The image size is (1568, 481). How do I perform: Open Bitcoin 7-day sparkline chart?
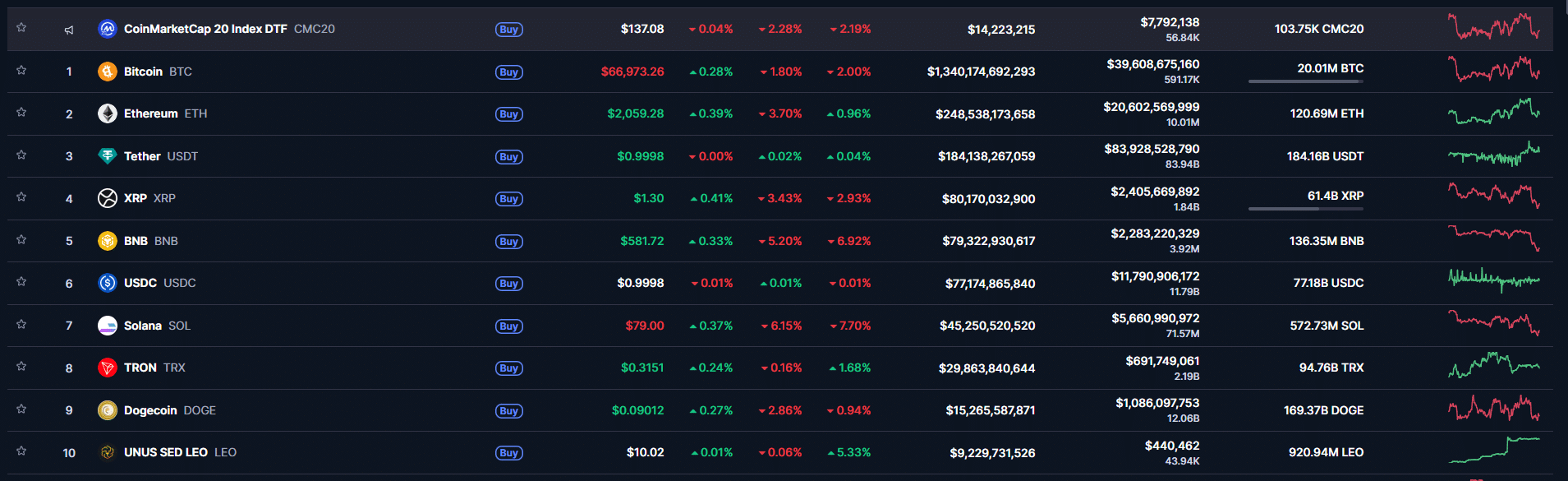[x=1493, y=70]
